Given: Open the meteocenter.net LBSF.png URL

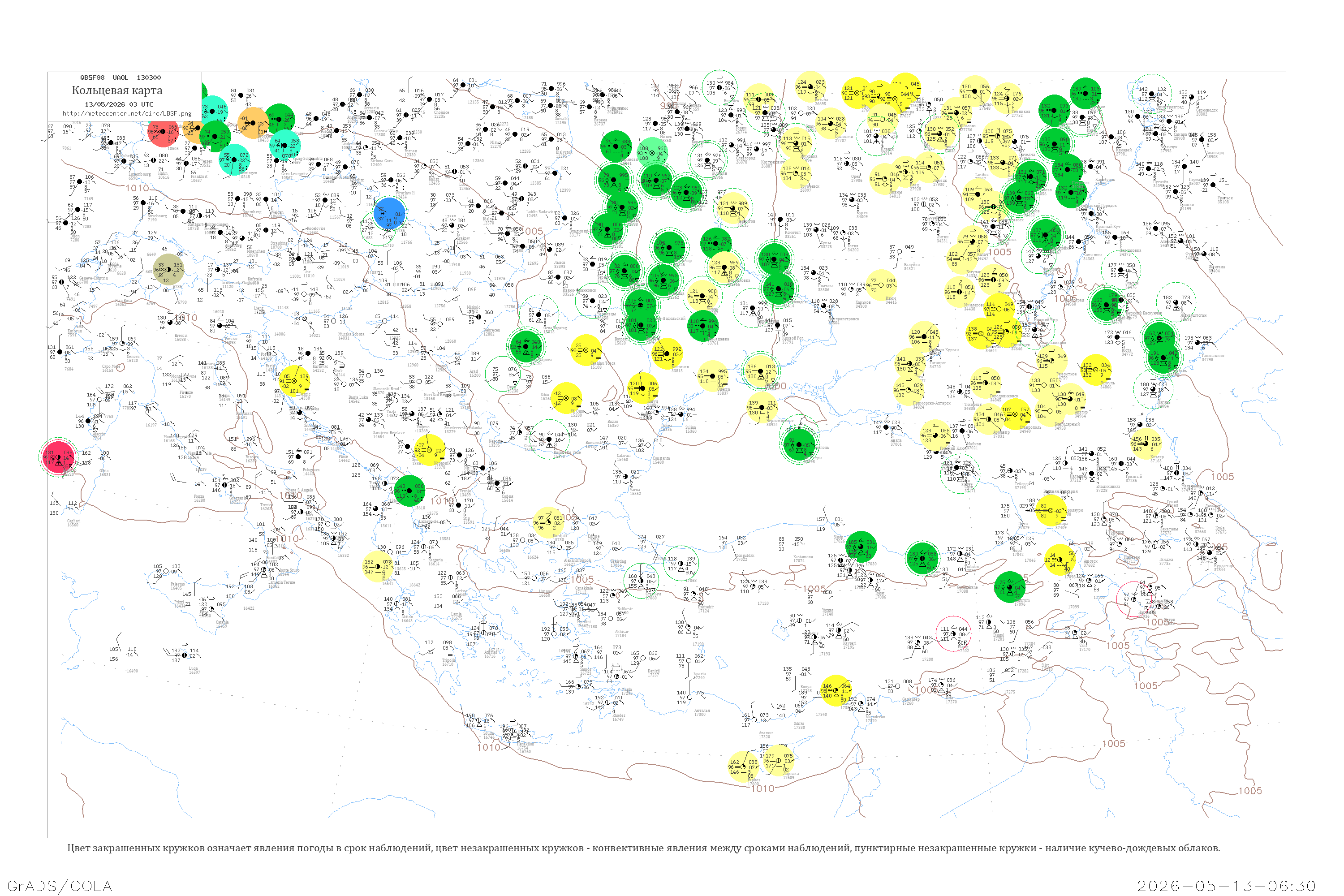Looking at the screenshot, I should (127, 114).
